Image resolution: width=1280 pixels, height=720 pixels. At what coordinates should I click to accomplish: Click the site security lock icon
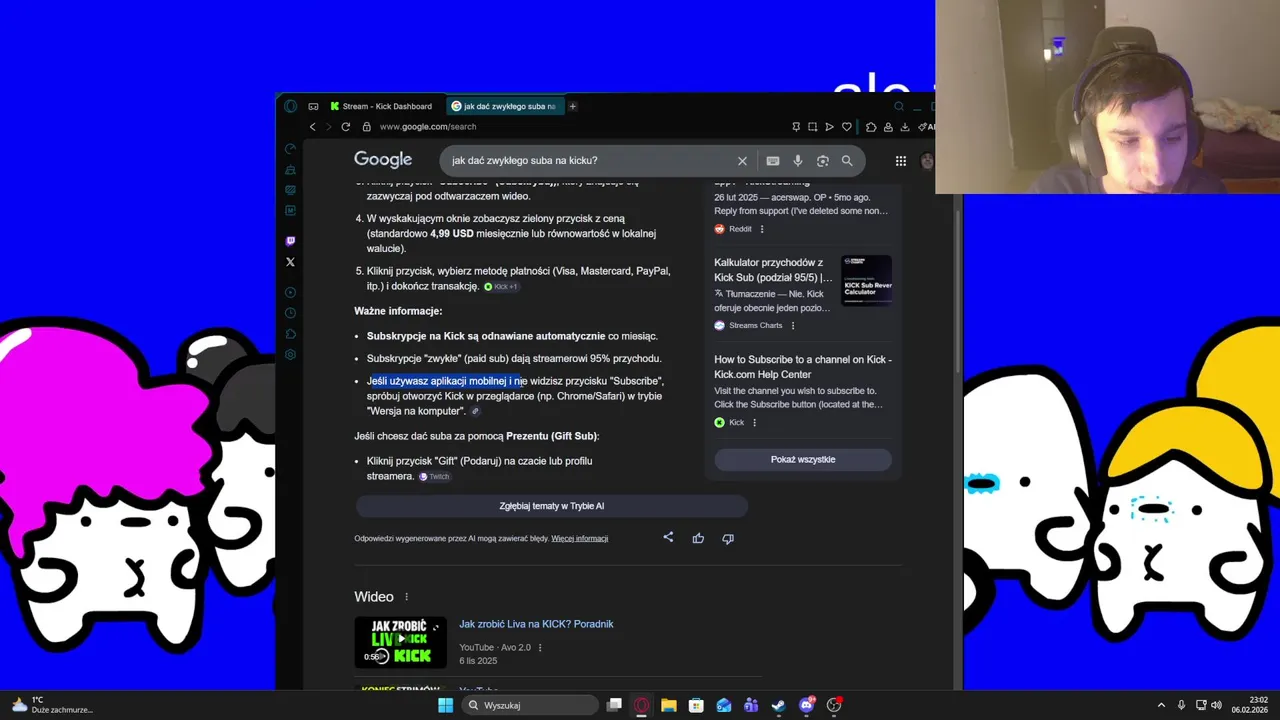coord(367,127)
